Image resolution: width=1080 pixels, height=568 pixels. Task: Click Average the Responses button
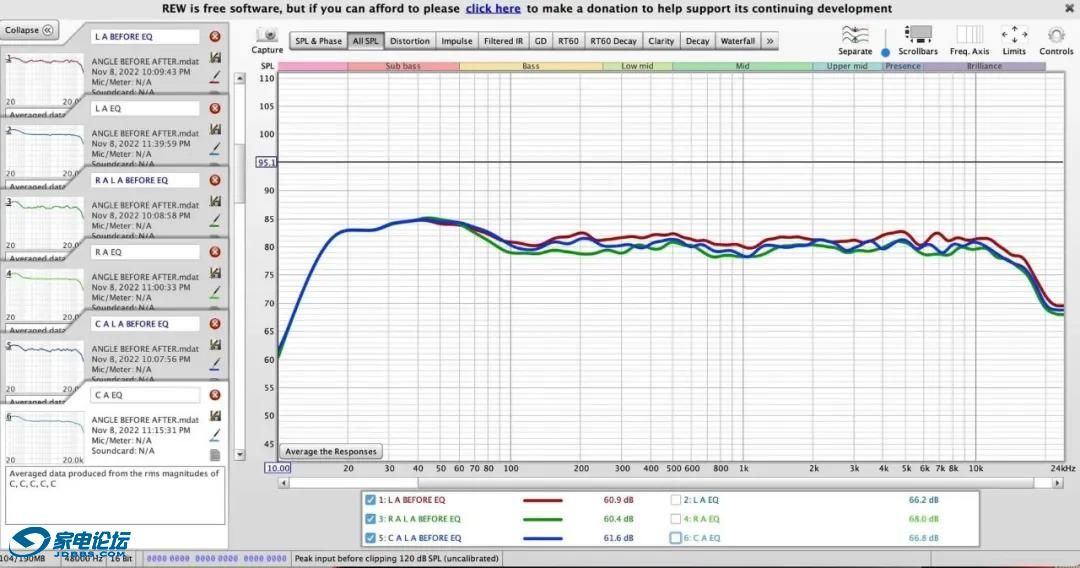point(331,452)
